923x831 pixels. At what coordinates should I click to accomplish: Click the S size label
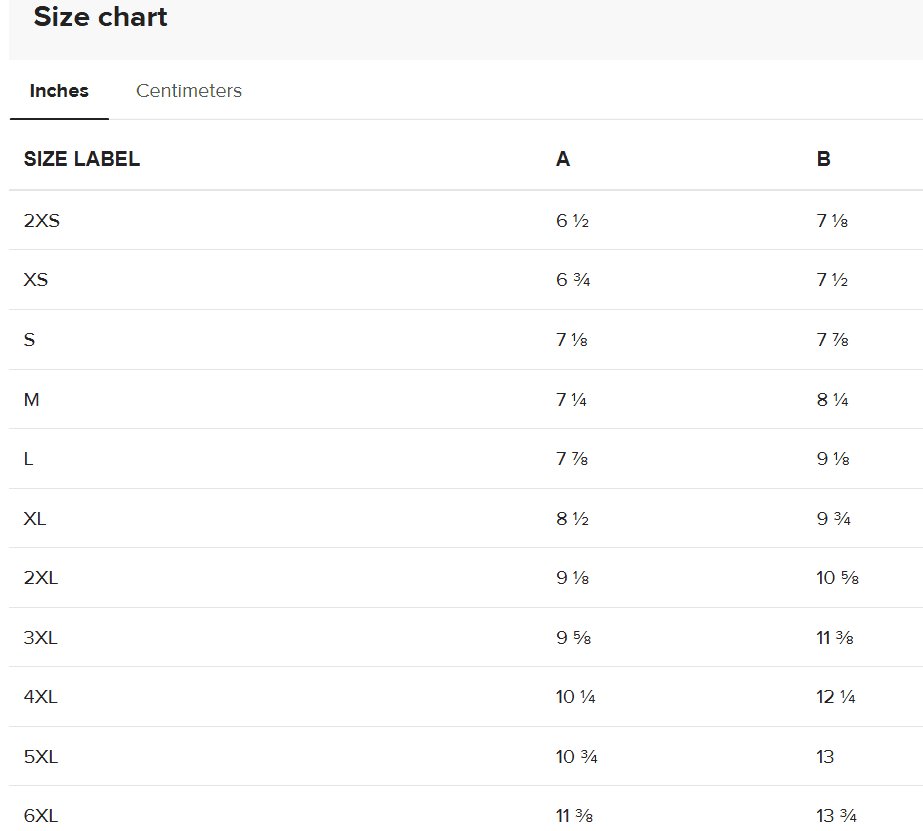click(x=30, y=340)
